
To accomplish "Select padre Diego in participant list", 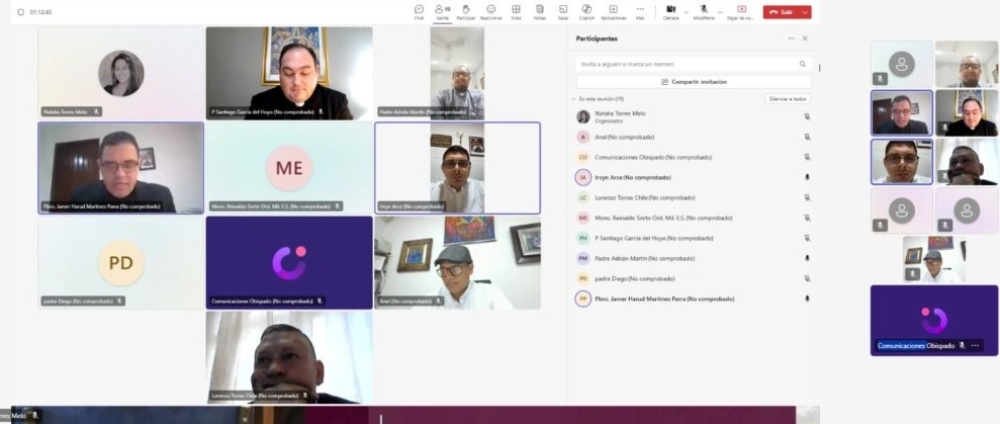I will [x=693, y=279].
